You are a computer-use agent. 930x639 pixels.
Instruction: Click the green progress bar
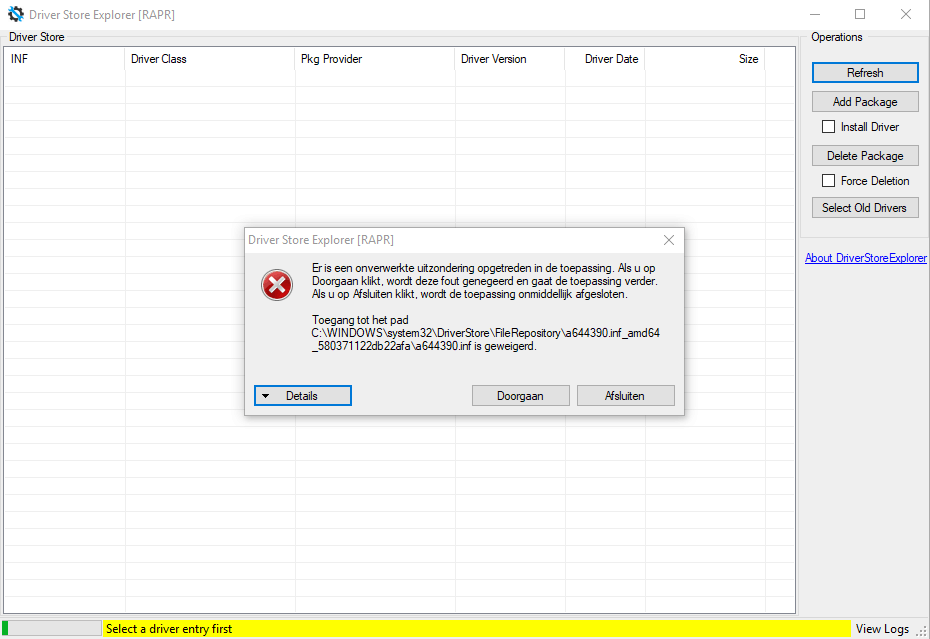point(52,628)
